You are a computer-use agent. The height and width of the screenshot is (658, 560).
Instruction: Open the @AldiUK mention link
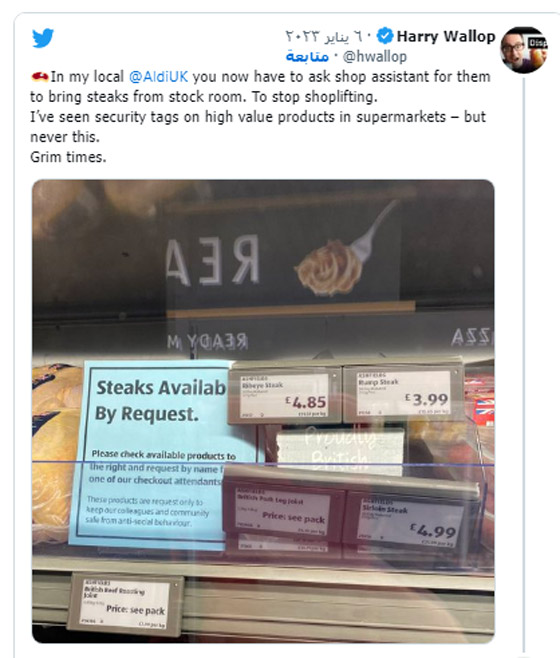(x=158, y=77)
